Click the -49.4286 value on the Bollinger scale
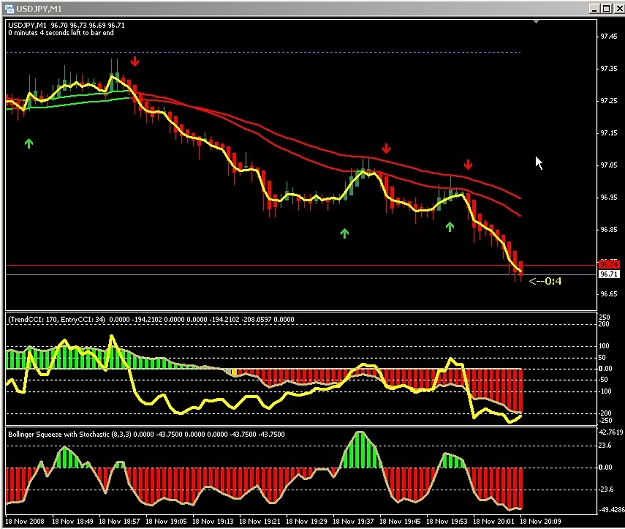Image resolution: width=625 pixels, height=529 pixels. pyautogui.click(x=611, y=510)
